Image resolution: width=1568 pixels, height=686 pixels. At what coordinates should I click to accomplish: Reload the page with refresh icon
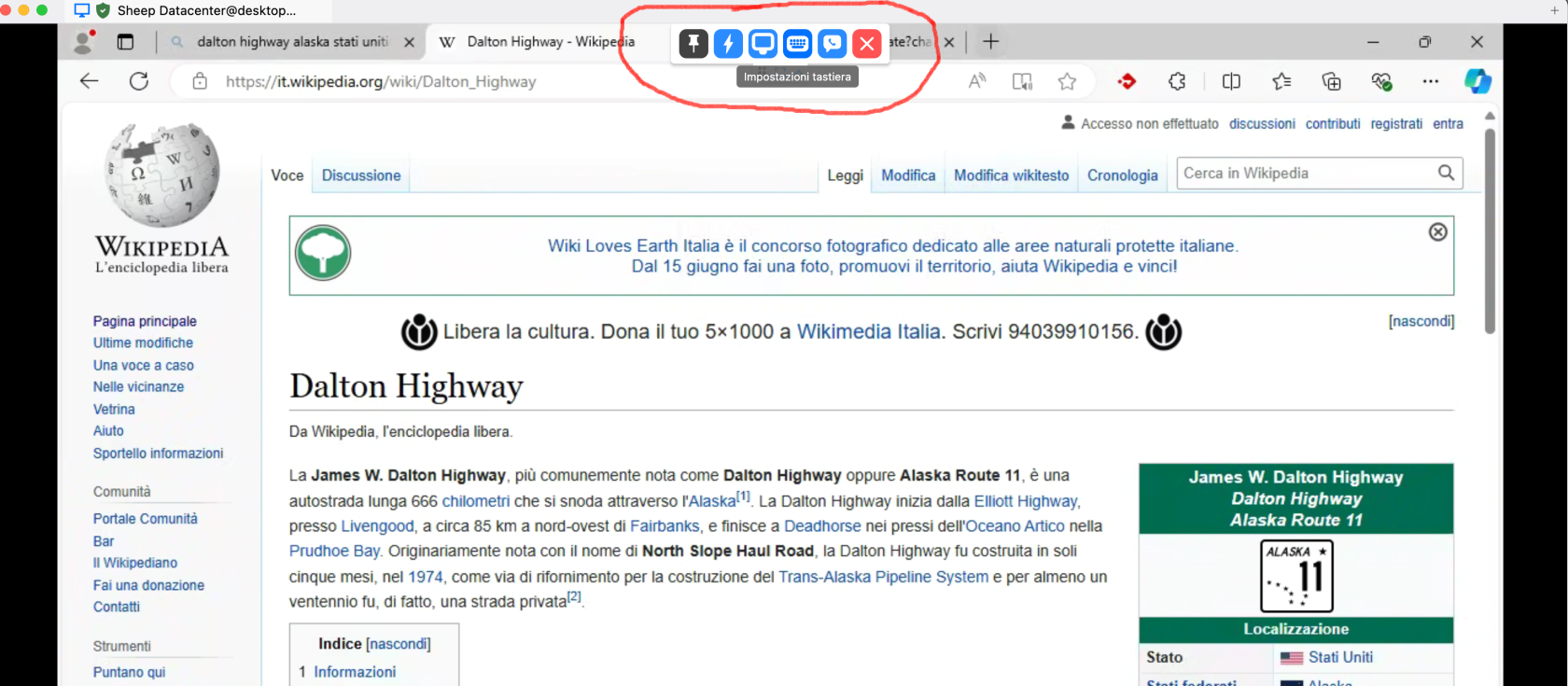tap(139, 81)
